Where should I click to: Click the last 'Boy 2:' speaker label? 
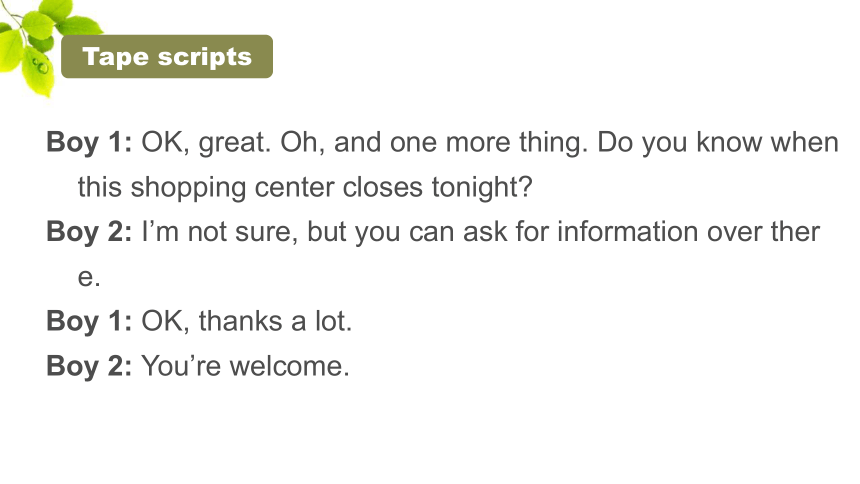pos(89,366)
